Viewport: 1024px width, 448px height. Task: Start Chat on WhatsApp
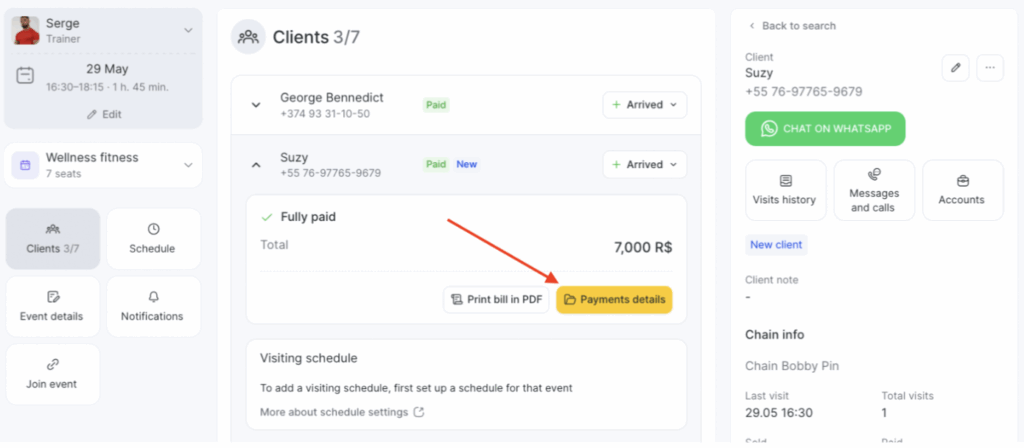(824, 129)
